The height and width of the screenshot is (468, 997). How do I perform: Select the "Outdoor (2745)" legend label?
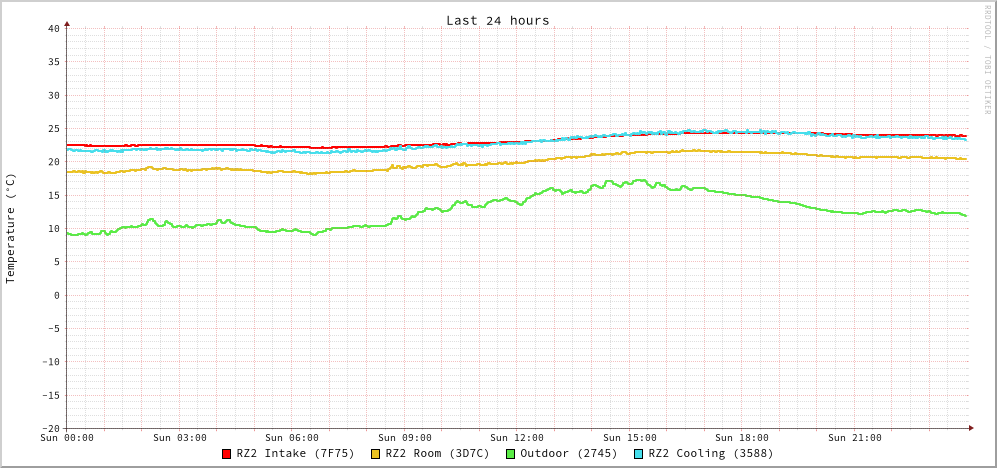568,454
